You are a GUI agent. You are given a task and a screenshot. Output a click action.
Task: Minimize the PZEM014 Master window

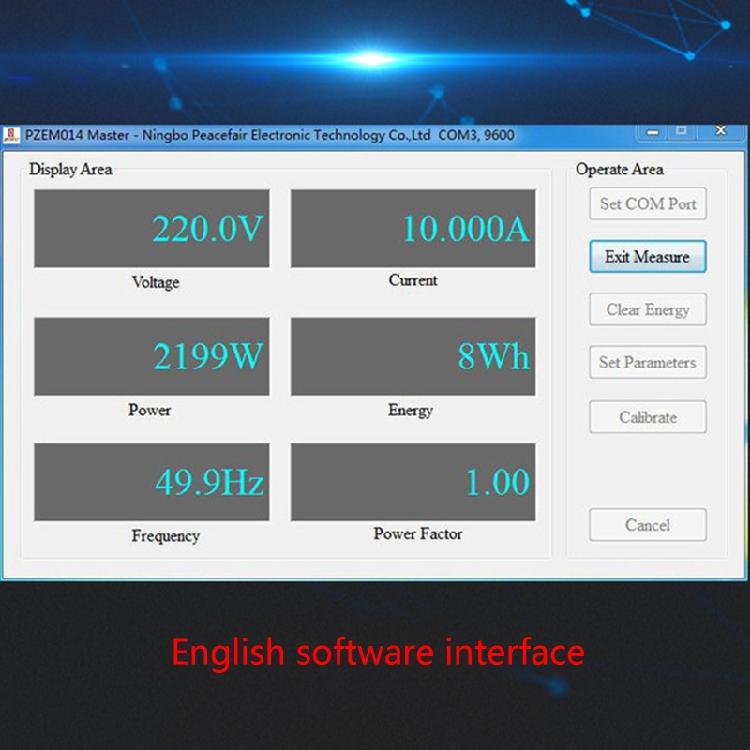pos(653,131)
